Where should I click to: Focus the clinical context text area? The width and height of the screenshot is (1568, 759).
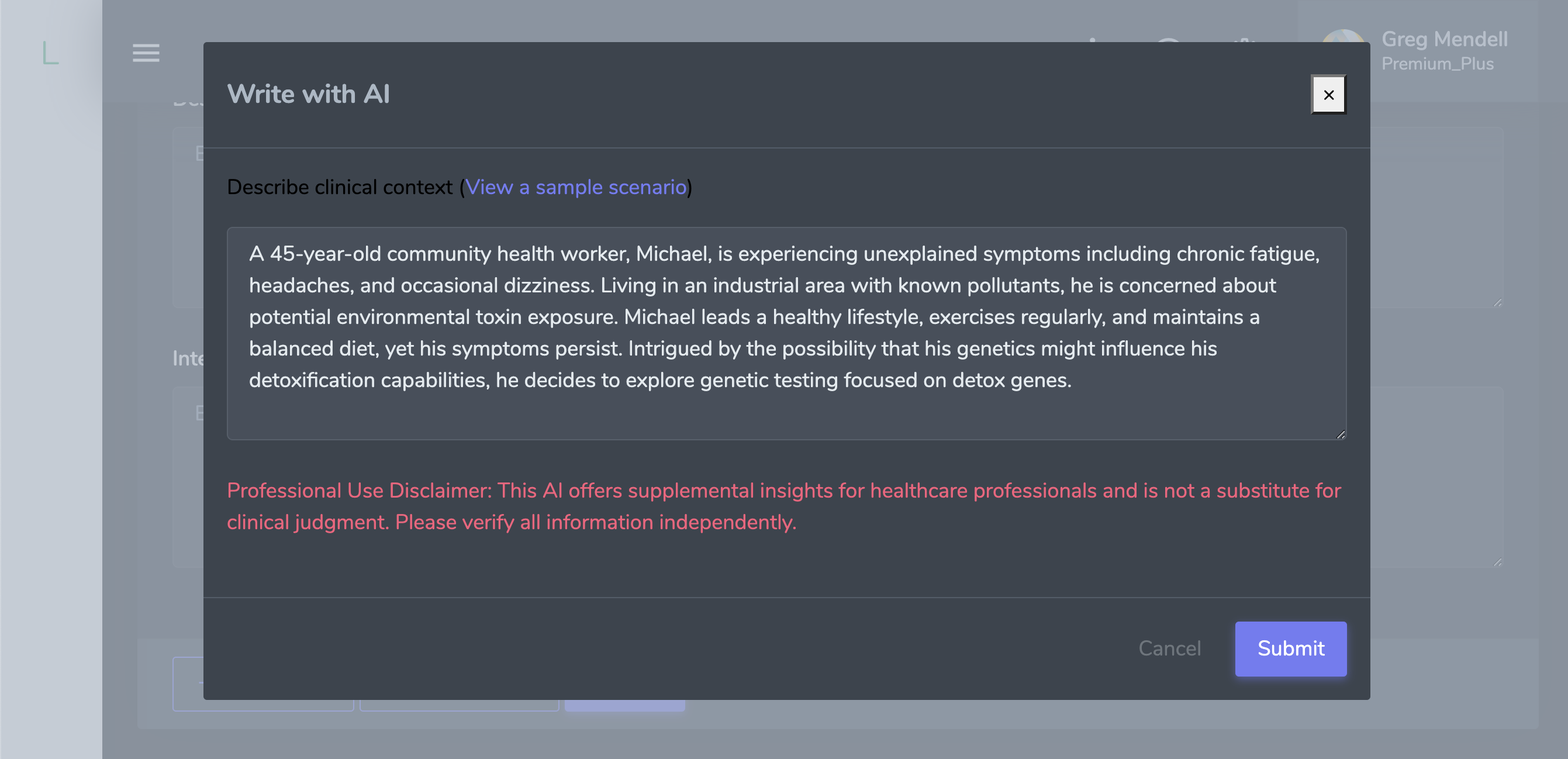tap(785, 332)
